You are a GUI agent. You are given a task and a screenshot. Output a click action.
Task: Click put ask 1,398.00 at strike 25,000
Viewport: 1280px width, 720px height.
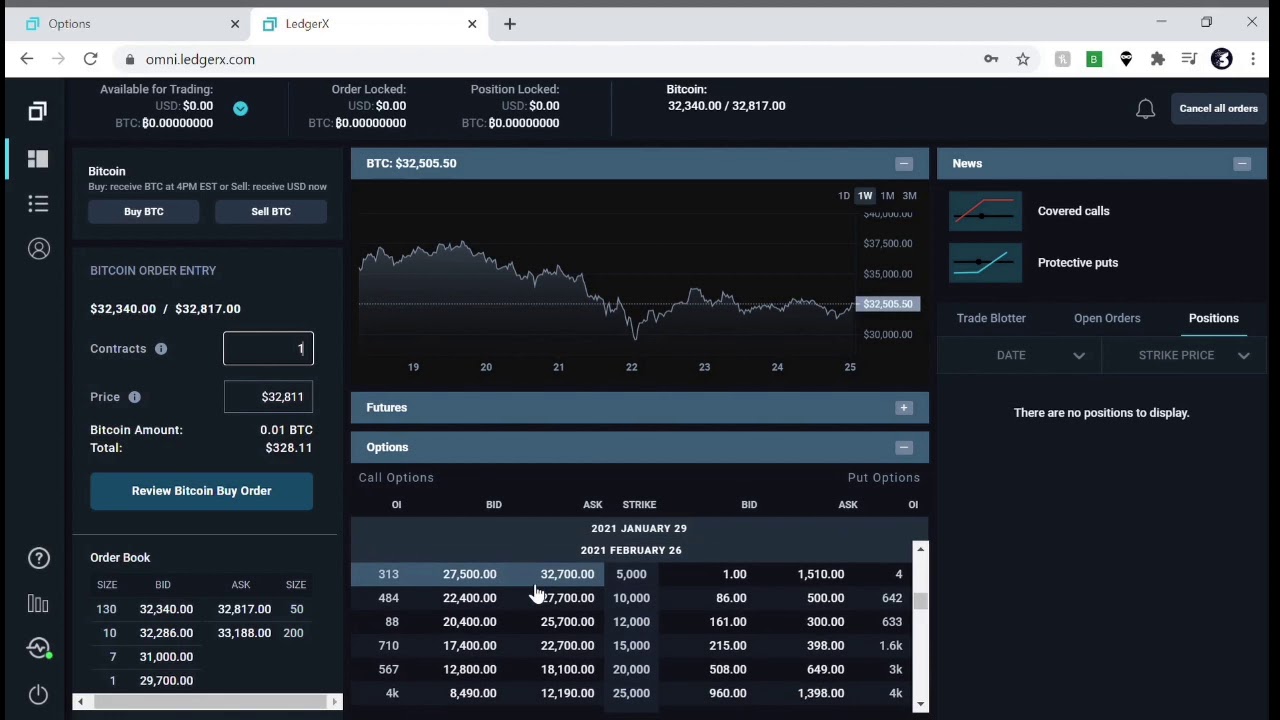(x=820, y=693)
